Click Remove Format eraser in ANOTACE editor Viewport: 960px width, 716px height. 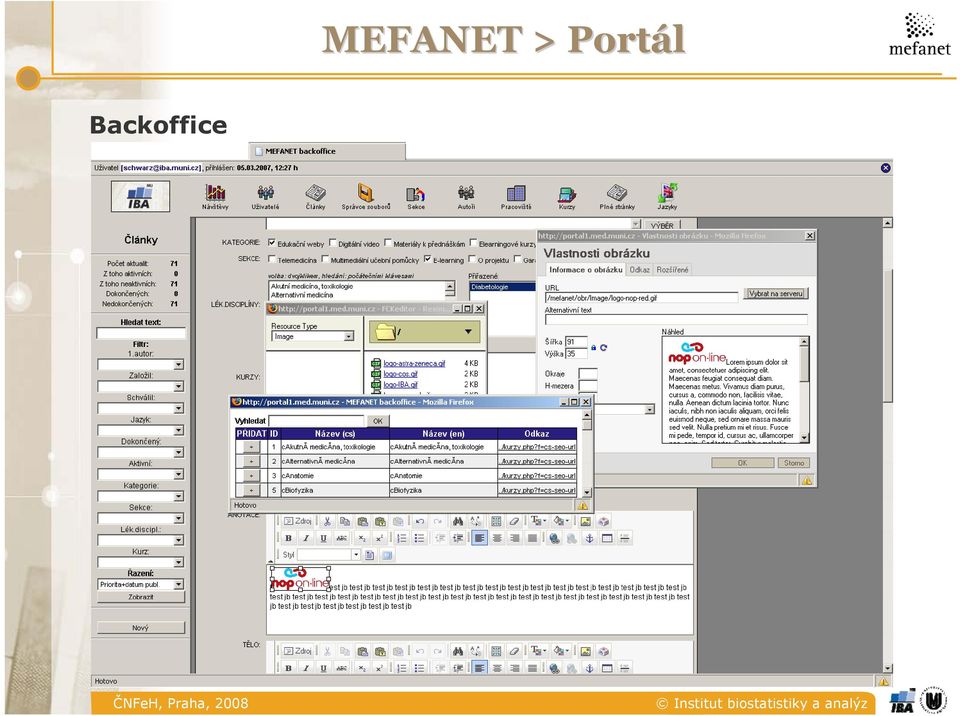point(514,521)
